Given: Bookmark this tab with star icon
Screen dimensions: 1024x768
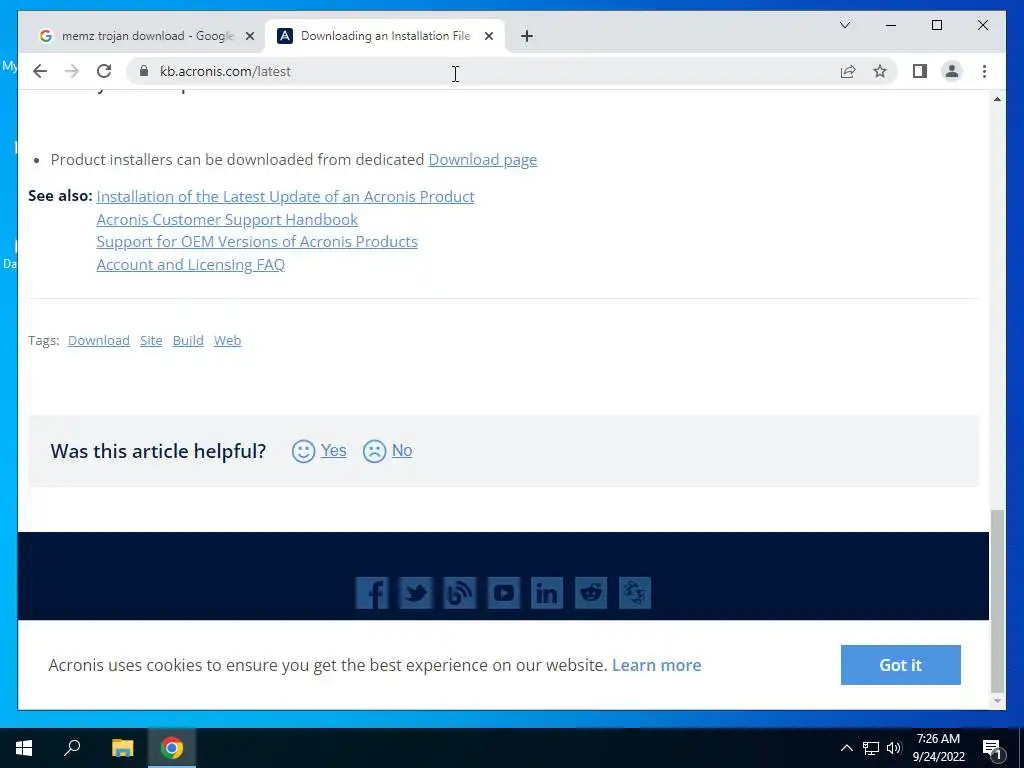Looking at the screenshot, I should (880, 71).
